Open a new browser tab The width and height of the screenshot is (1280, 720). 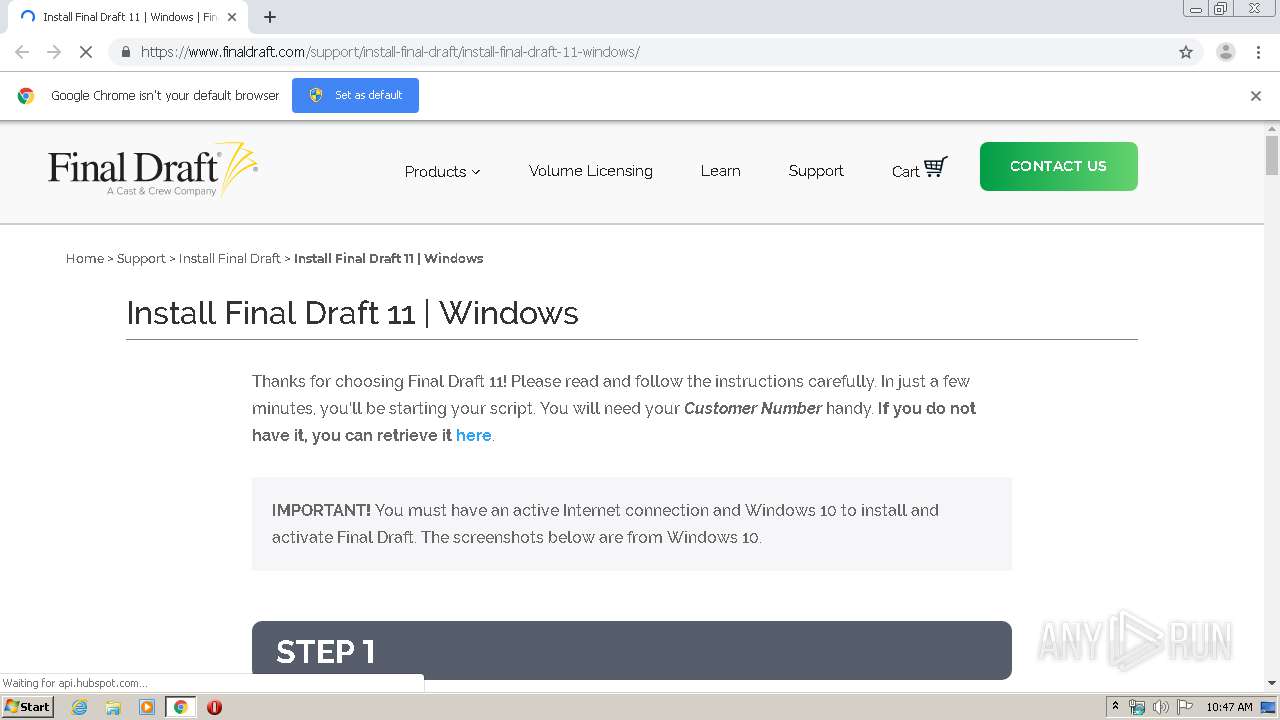point(270,17)
